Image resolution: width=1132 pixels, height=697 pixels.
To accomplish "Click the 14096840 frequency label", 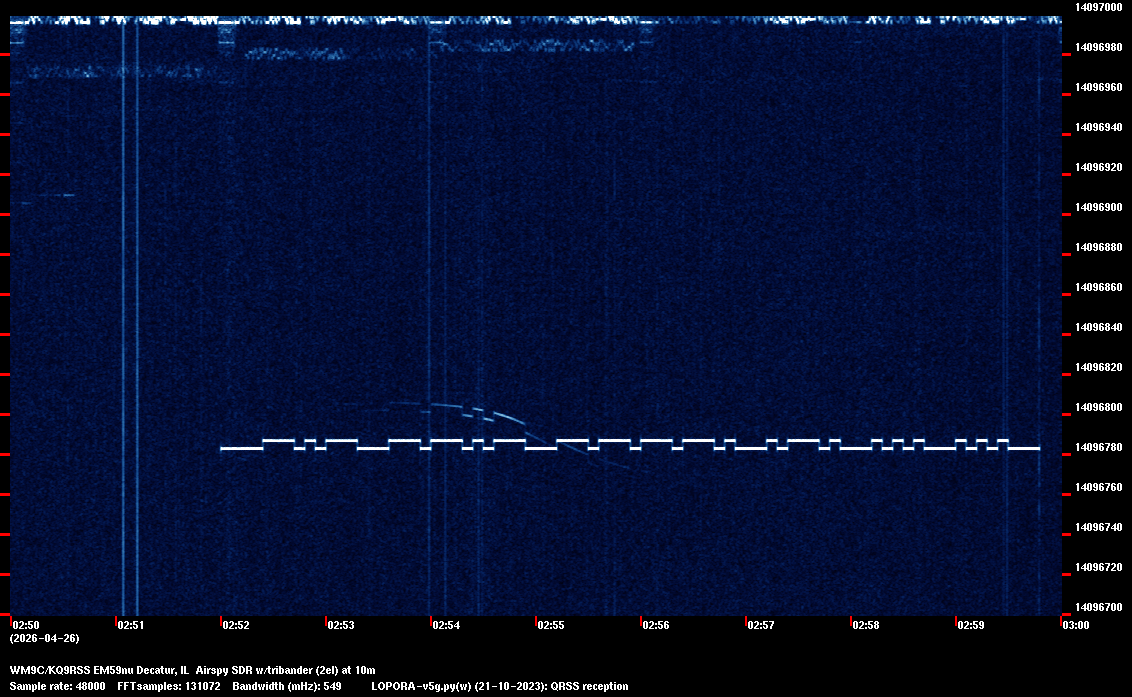I will click(1099, 327).
